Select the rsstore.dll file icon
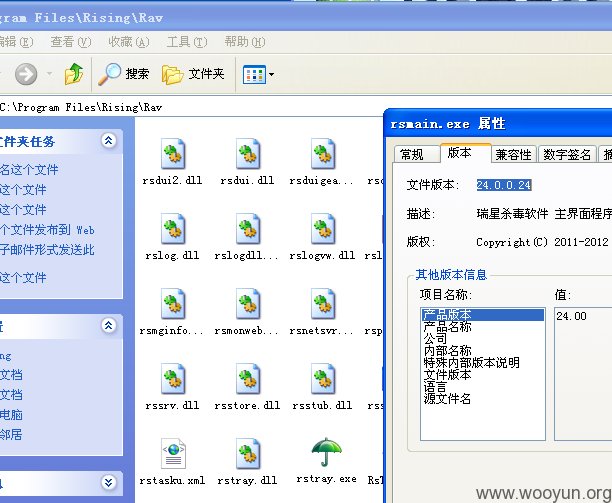 coord(248,379)
